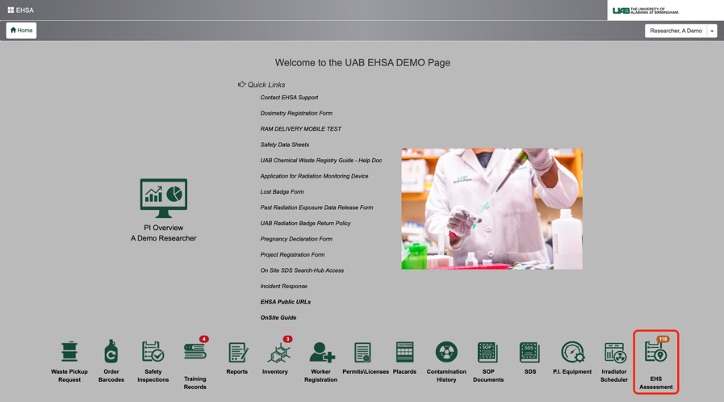Open Training Records icon
Viewport: 724px width, 402px height.
[195, 352]
